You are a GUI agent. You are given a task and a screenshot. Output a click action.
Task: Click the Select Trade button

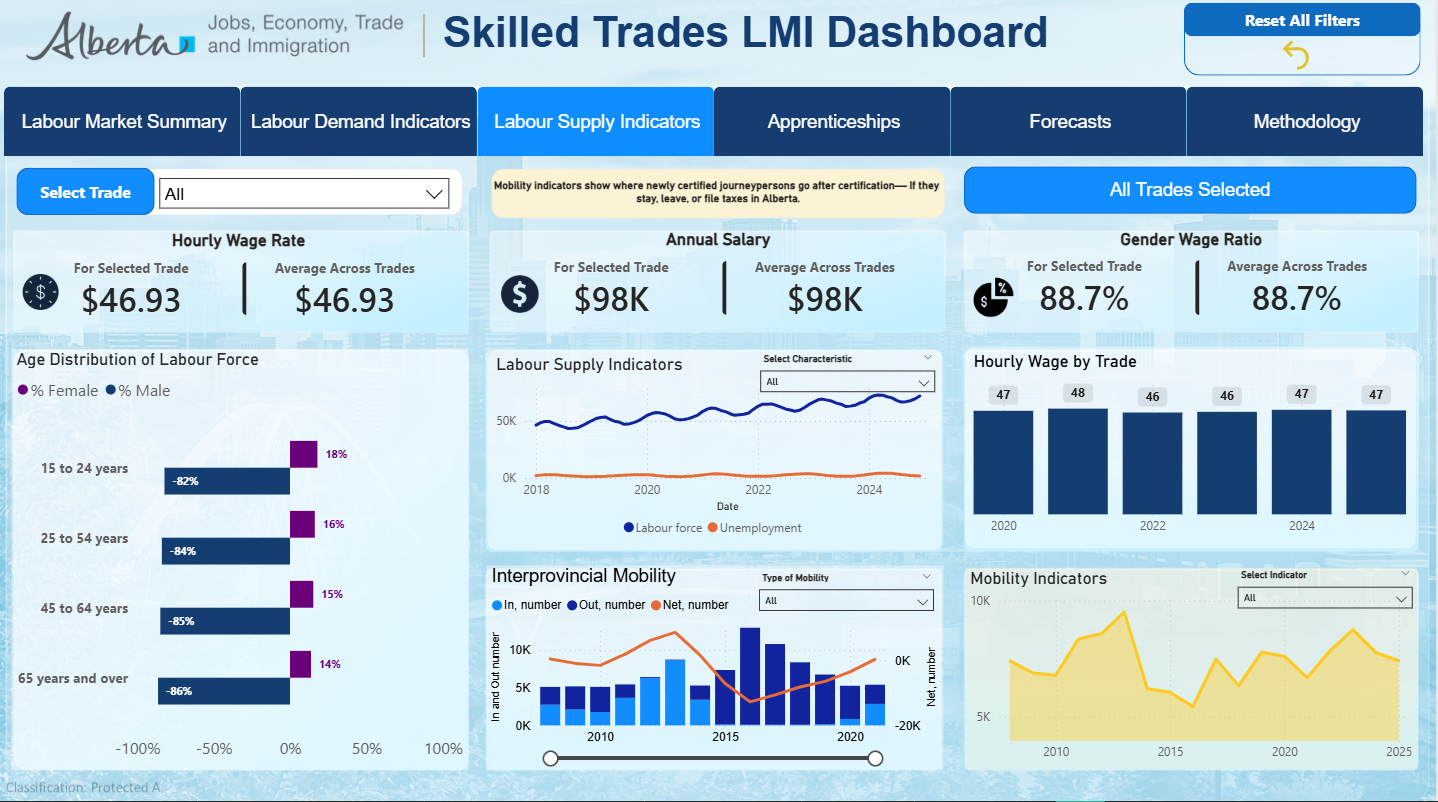[86, 192]
